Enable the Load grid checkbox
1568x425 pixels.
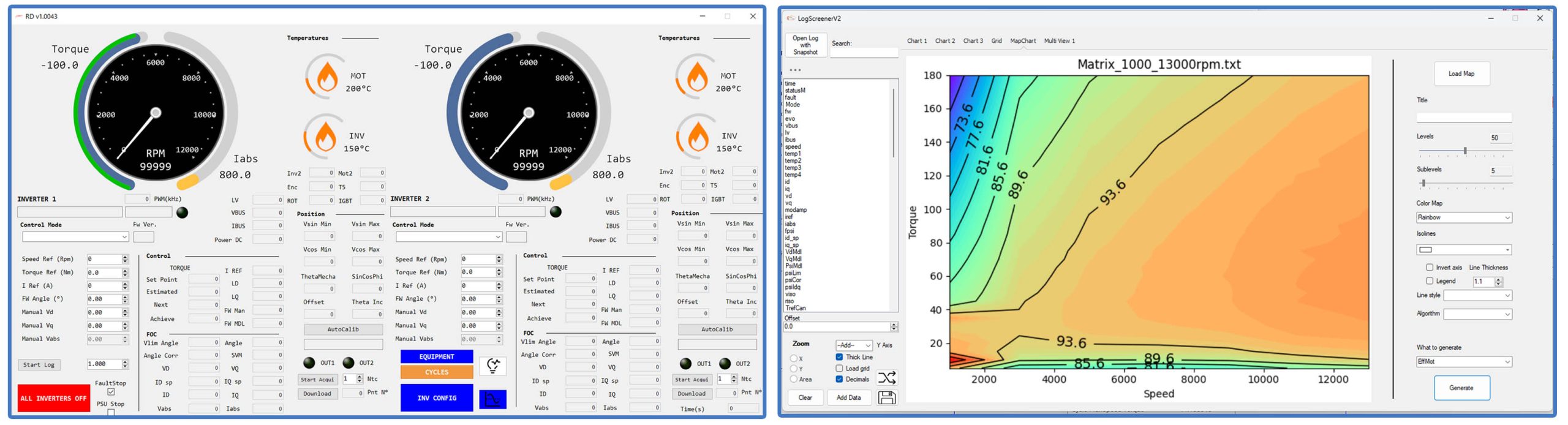point(839,369)
